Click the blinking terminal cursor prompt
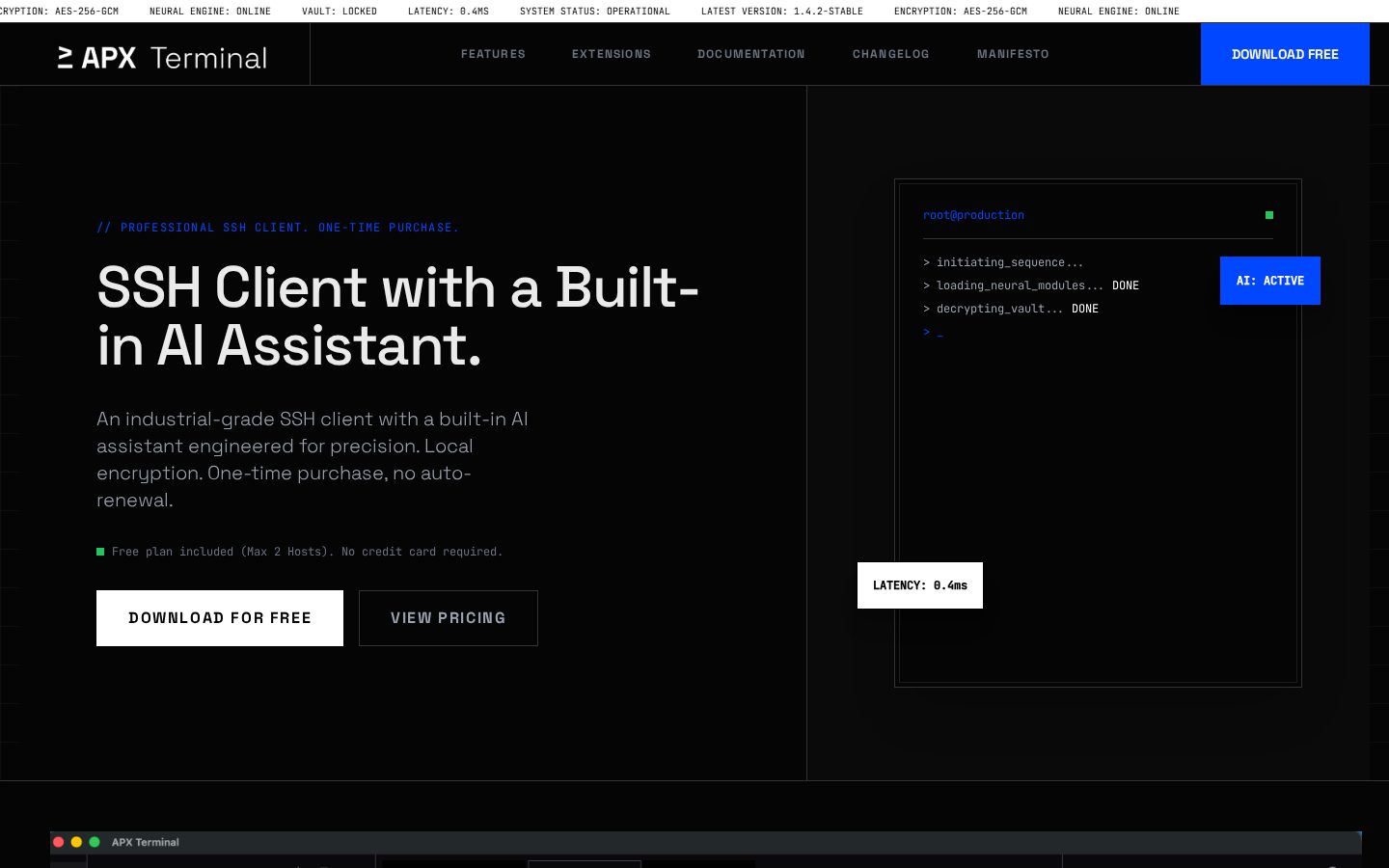The width and height of the screenshot is (1389, 868). point(933,332)
